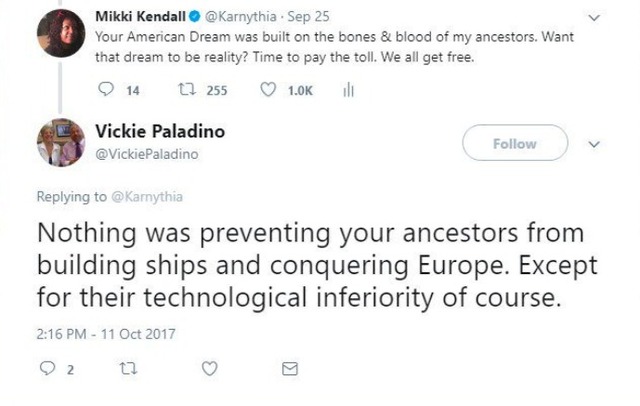Like Vickie Paladino's tweet
Viewport: 640px width, 406px height.
tap(209, 369)
